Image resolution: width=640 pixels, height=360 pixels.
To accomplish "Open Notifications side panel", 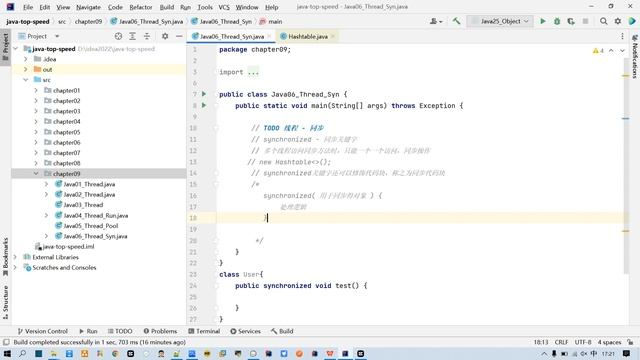I will 635,57.
